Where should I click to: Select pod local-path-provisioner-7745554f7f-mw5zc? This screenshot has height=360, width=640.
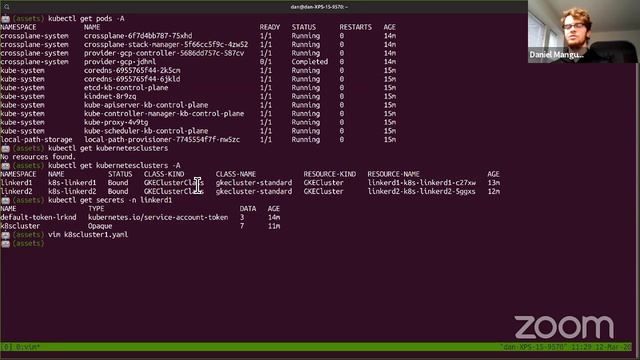click(162, 140)
